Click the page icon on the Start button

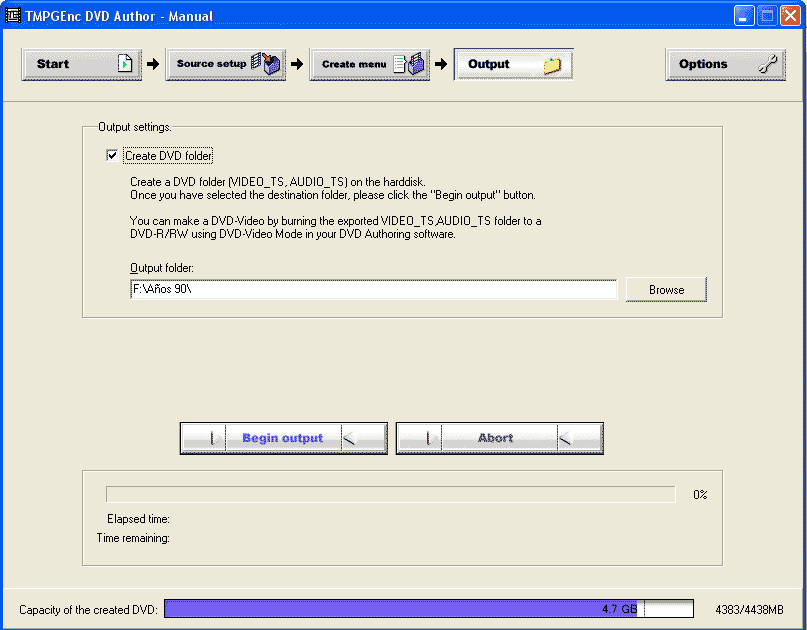(x=125, y=64)
